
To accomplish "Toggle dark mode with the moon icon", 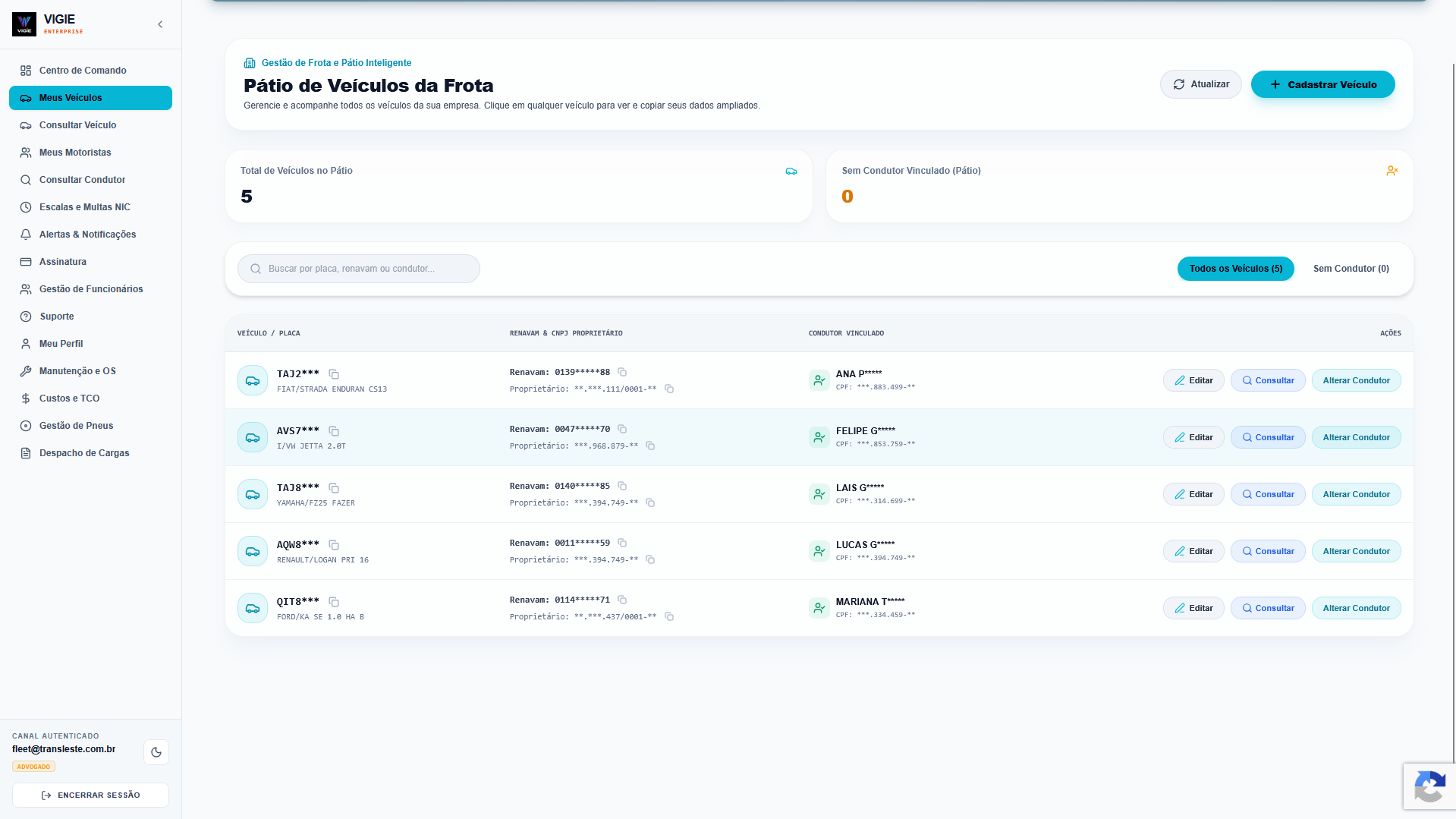I will point(156,752).
